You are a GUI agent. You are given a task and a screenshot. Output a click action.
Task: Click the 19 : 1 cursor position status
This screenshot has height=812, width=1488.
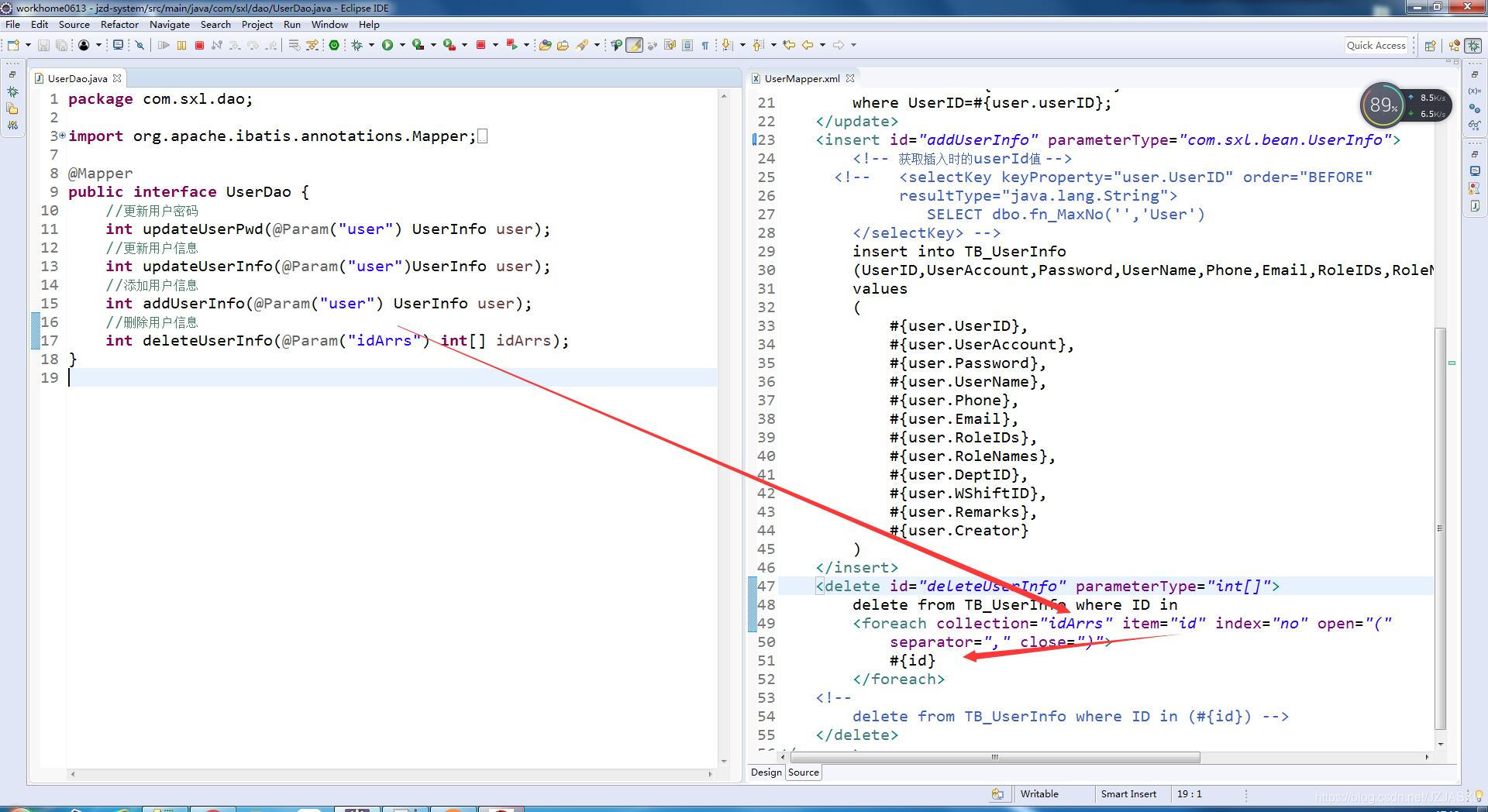(1189, 793)
